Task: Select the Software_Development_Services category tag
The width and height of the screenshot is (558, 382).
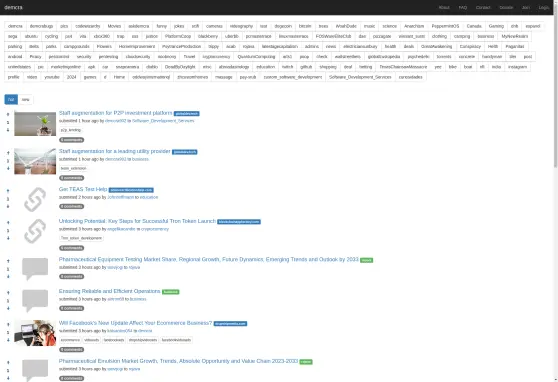Action: (x=360, y=77)
